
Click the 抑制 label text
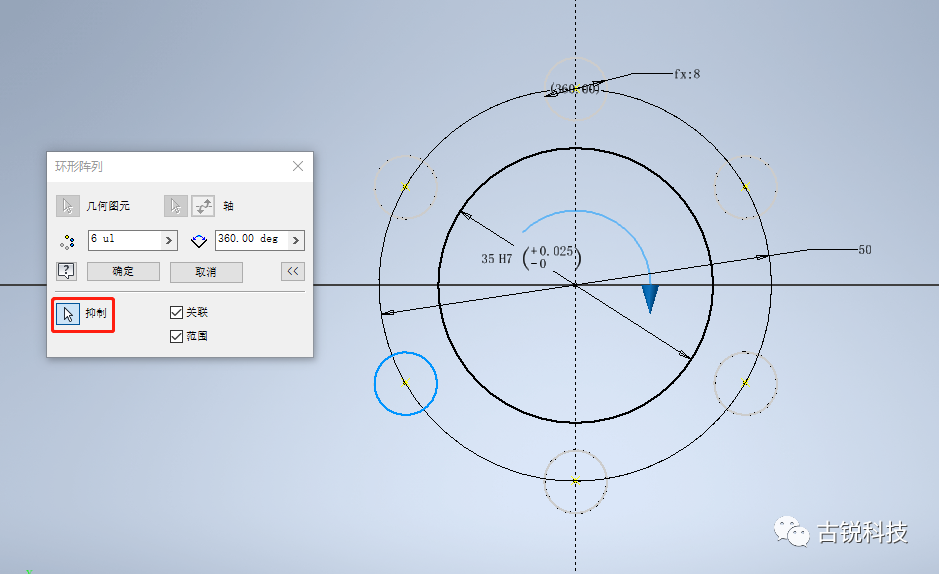click(x=96, y=313)
